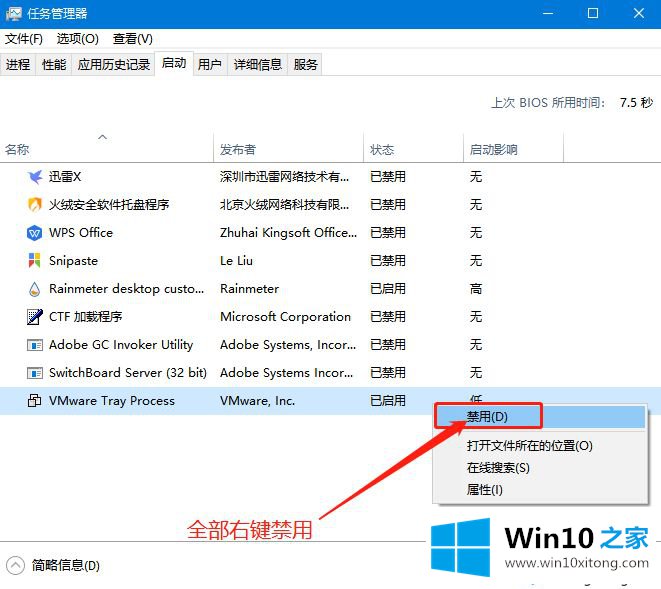661x589 pixels.
Task: Switch to the 详细信息 tab
Action: tap(258, 65)
